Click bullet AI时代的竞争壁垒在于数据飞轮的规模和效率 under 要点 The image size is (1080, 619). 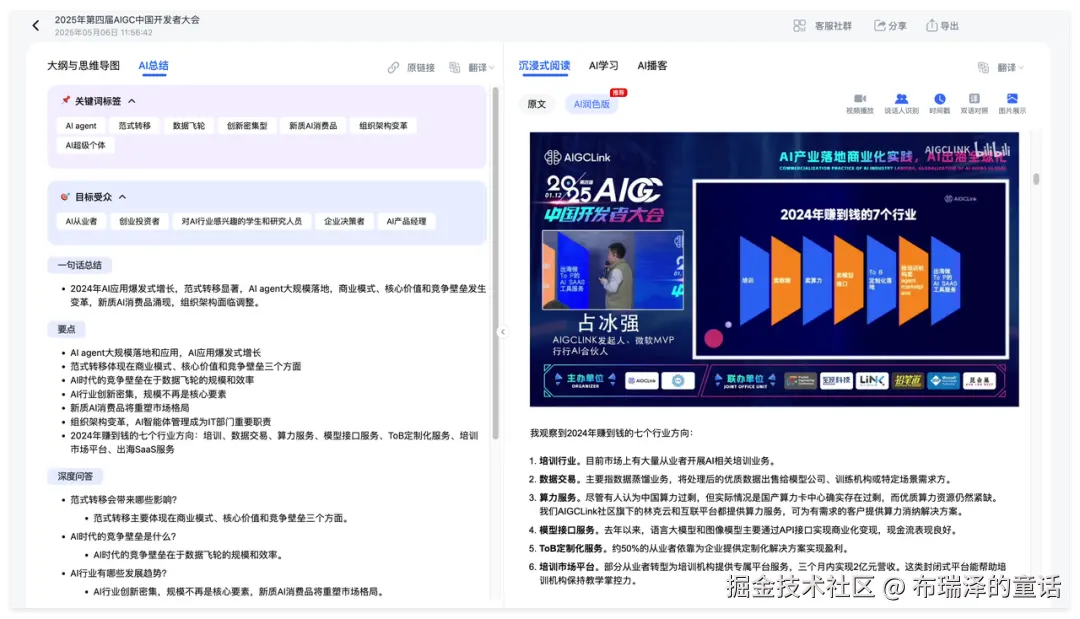tap(162, 380)
